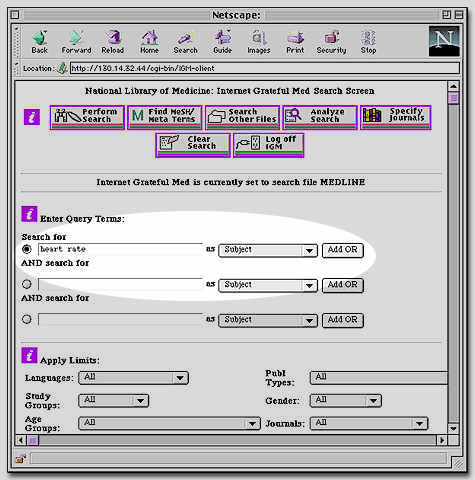Viewport: 475px width, 480px height.
Task: Open Find MeSH/Meta Terms
Action: pyautogui.click(x=165, y=117)
